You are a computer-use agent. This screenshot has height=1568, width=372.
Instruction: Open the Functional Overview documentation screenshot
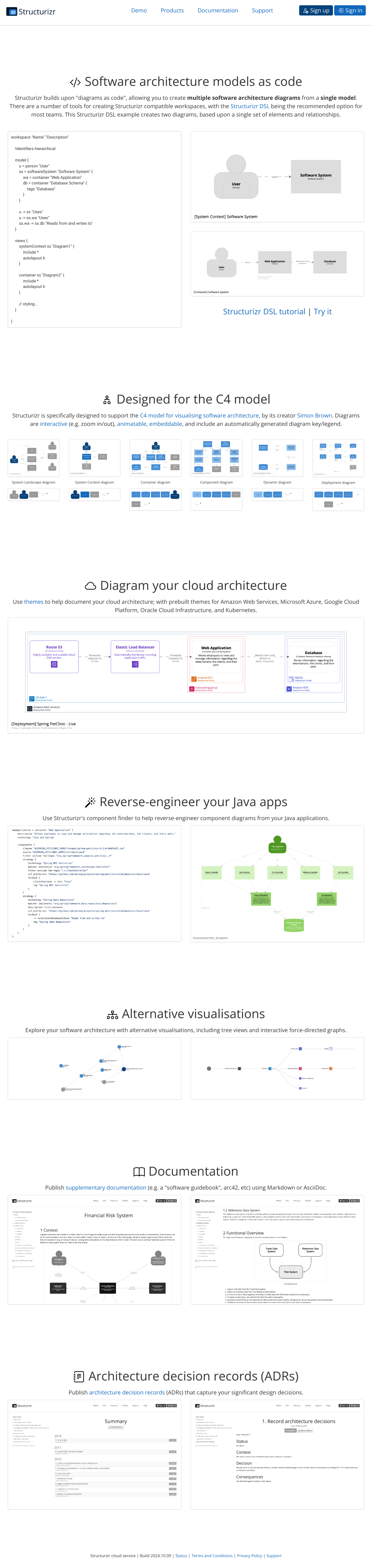[x=277, y=1249]
